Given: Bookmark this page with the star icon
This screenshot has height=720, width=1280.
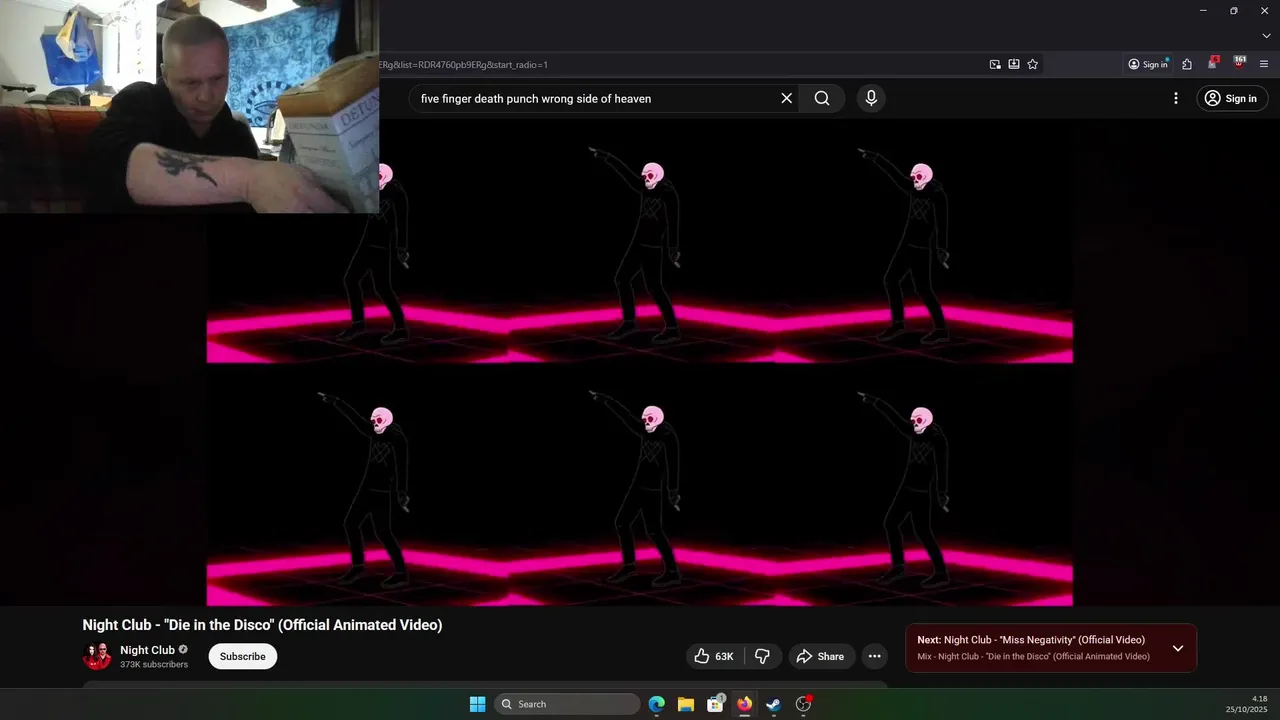Looking at the screenshot, I should (x=1033, y=64).
